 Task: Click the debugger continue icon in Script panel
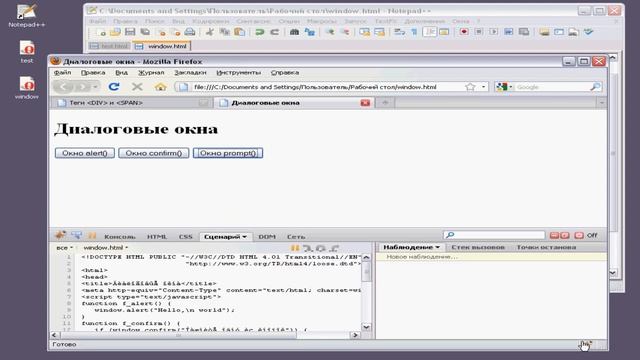(295, 248)
